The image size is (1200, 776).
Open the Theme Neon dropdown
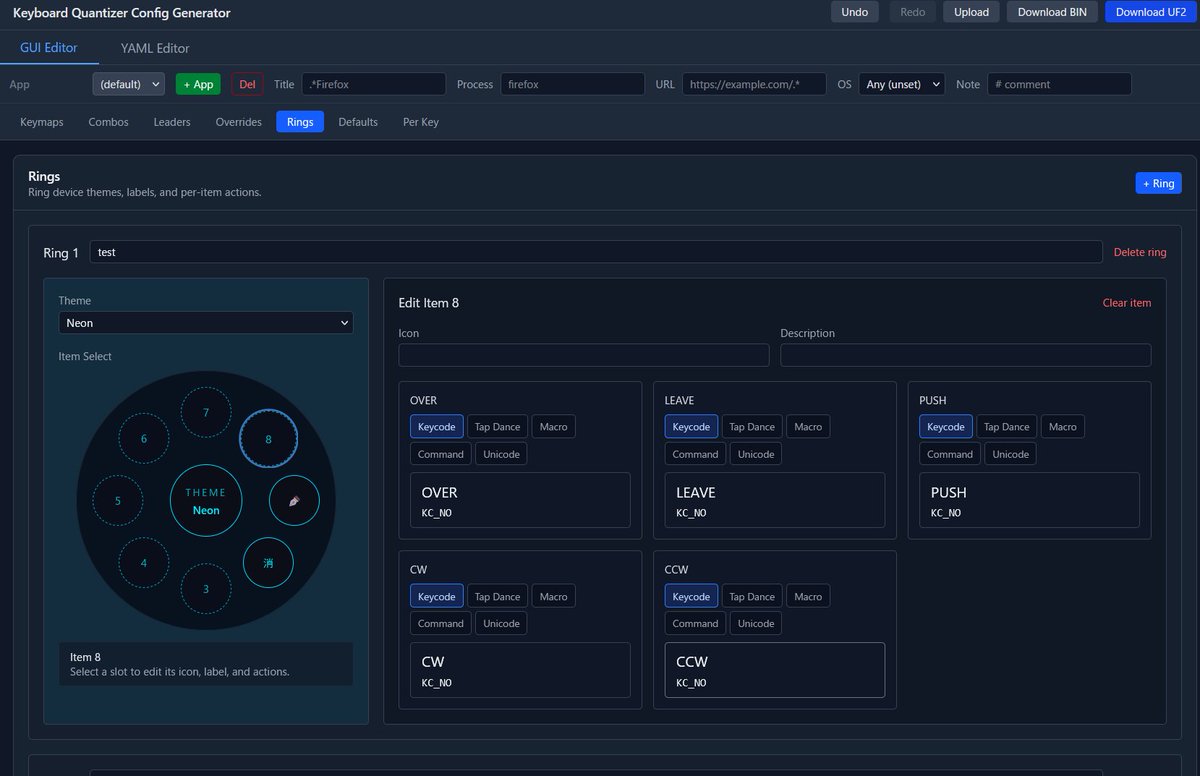pos(206,323)
